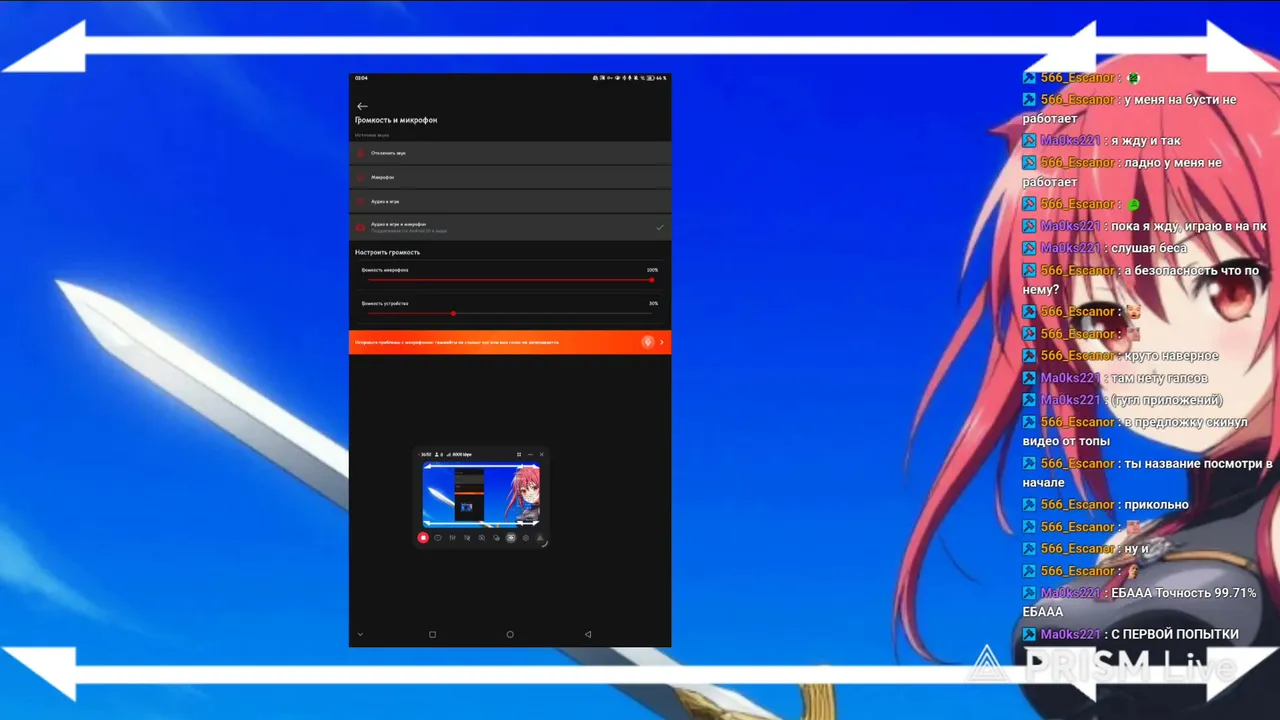
Task: Click chat message 'ладно у меня не работает'
Action: [1122, 172]
